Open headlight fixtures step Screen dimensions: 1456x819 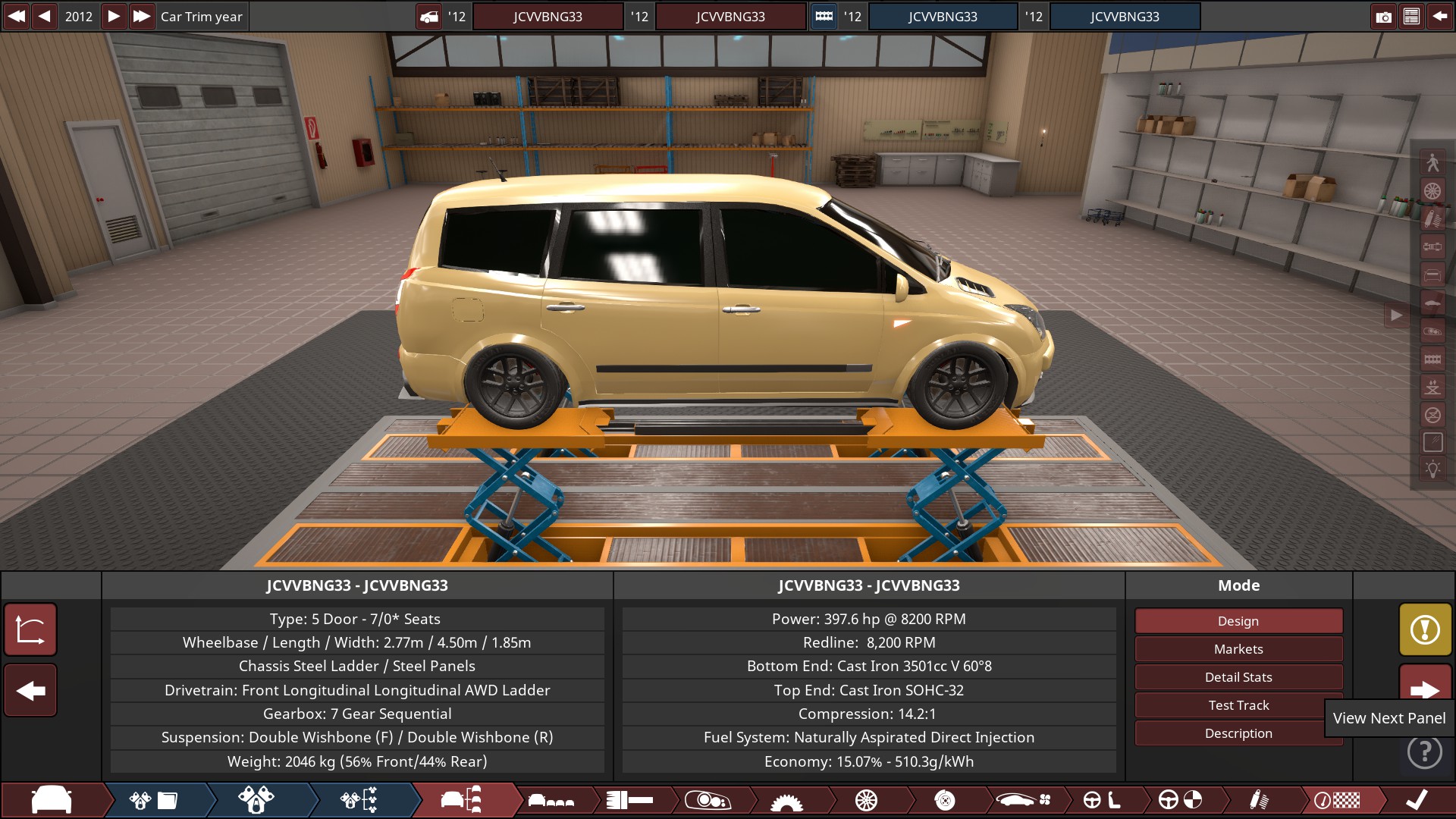[708, 800]
